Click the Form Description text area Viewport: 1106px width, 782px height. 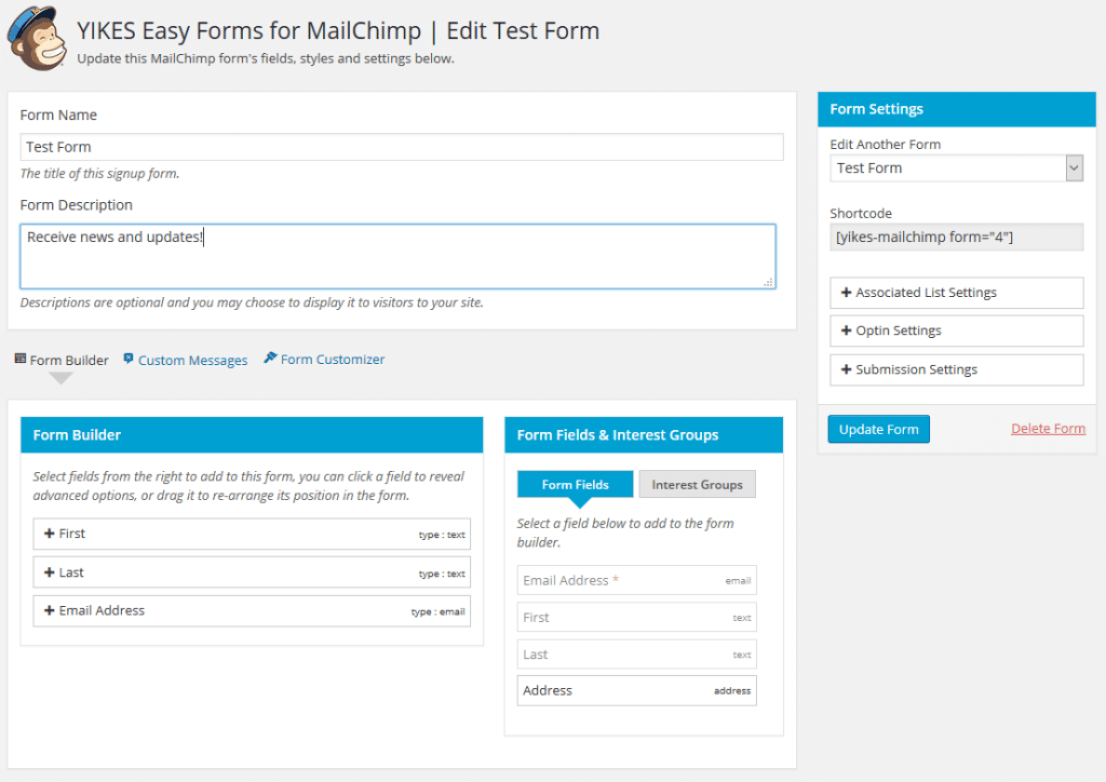pyautogui.click(x=398, y=257)
